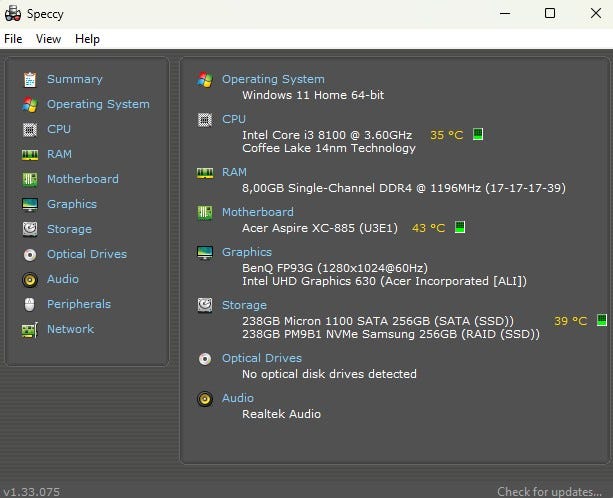Open the File menu
The height and width of the screenshot is (498, 613).
(13, 39)
